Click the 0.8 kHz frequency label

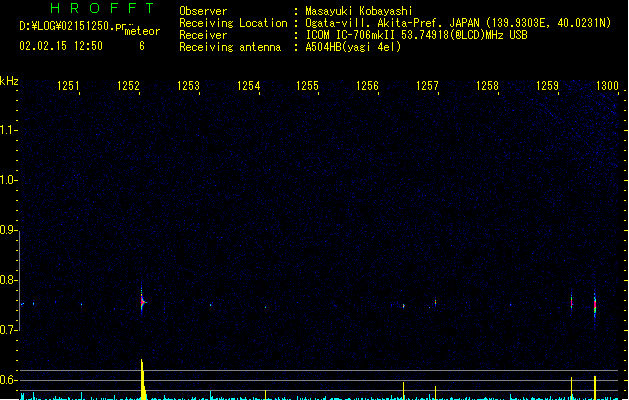tap(8, 280)
